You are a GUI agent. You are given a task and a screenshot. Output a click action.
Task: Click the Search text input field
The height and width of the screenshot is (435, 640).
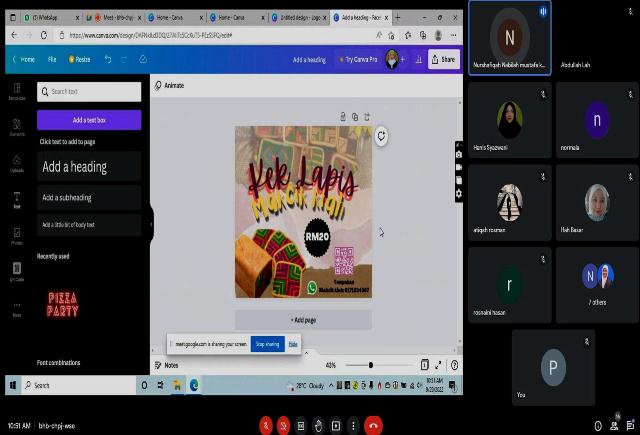tap(89, 91)
